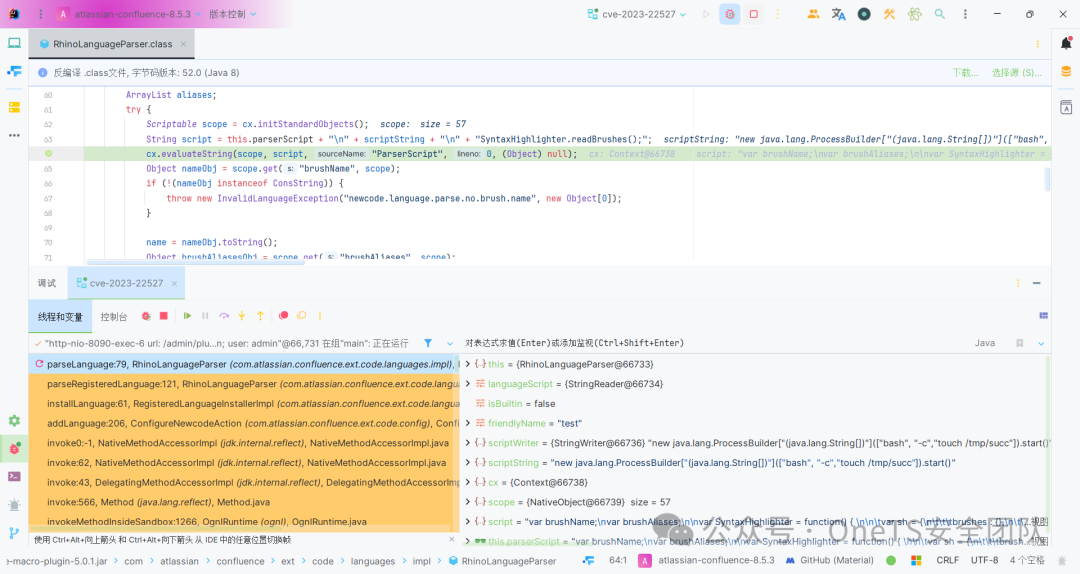1080x574 pixels.
Task: Toggle the breakpoint on line 64
Action: [48, 154]
